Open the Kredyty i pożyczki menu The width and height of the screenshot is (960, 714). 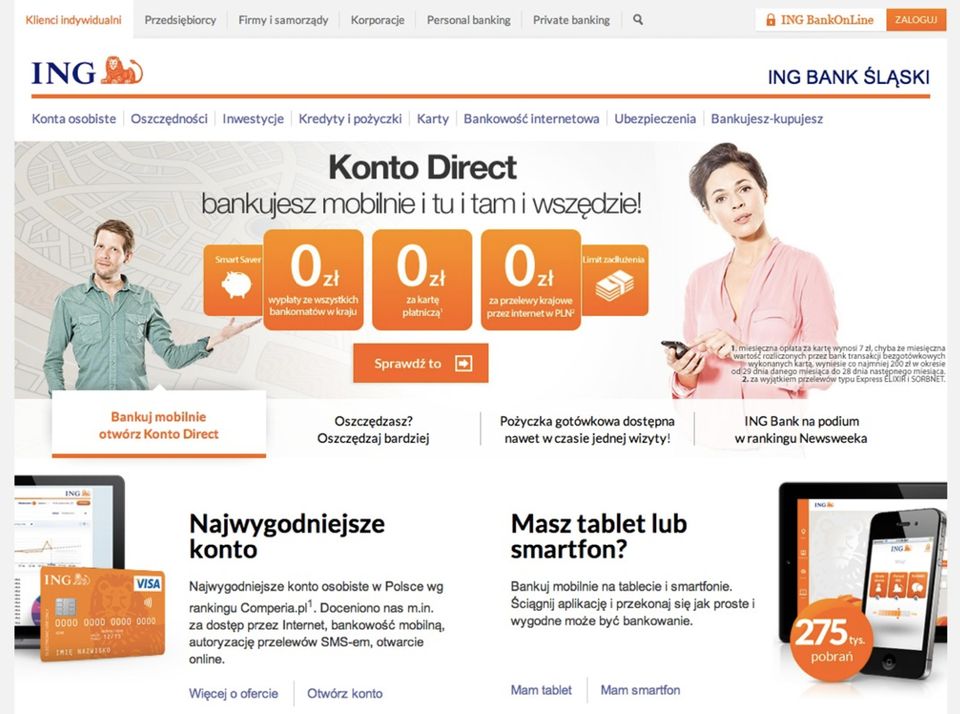[x=350, y=119]
